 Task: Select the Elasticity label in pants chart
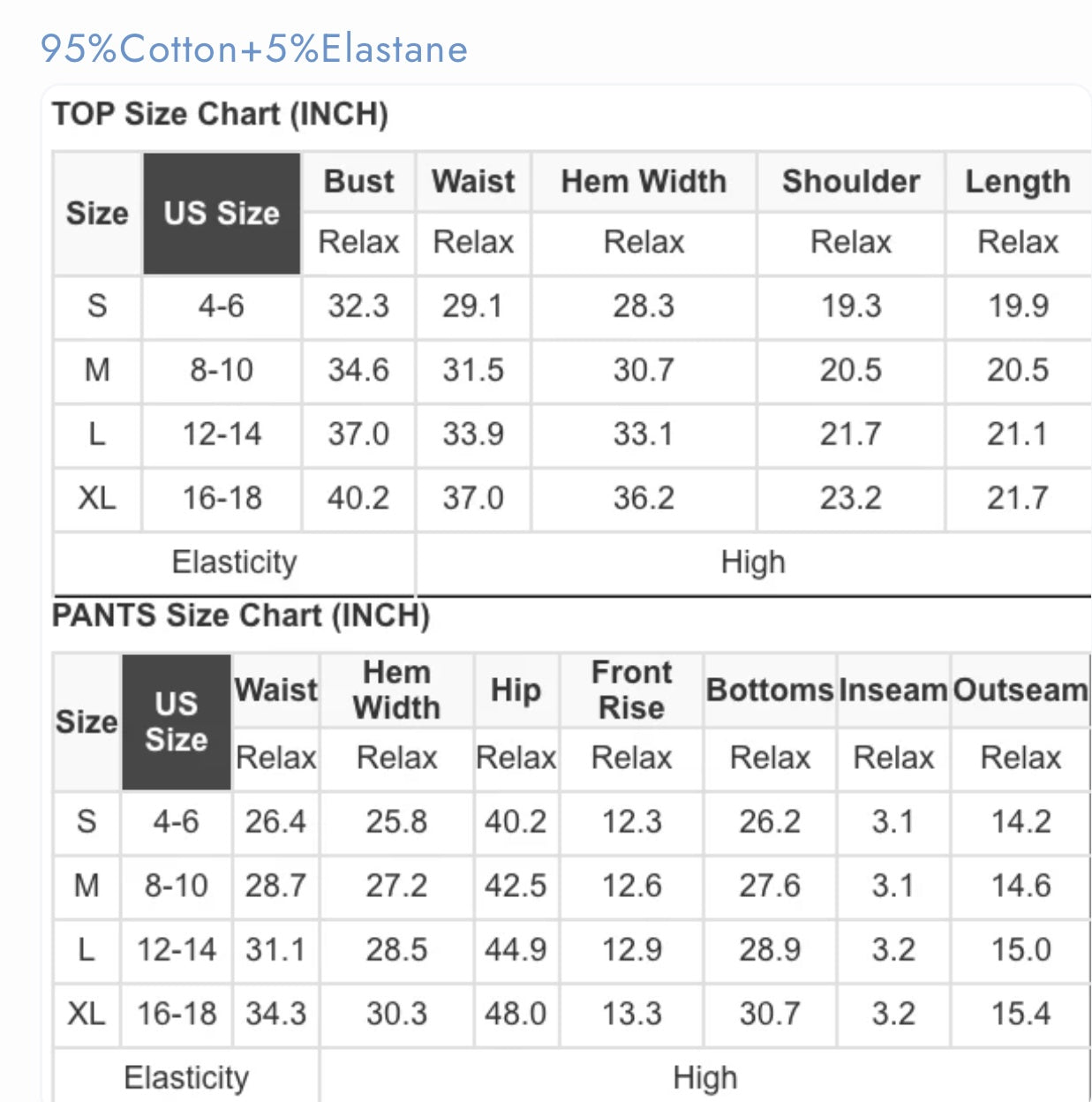click(x=186, y=1077)
